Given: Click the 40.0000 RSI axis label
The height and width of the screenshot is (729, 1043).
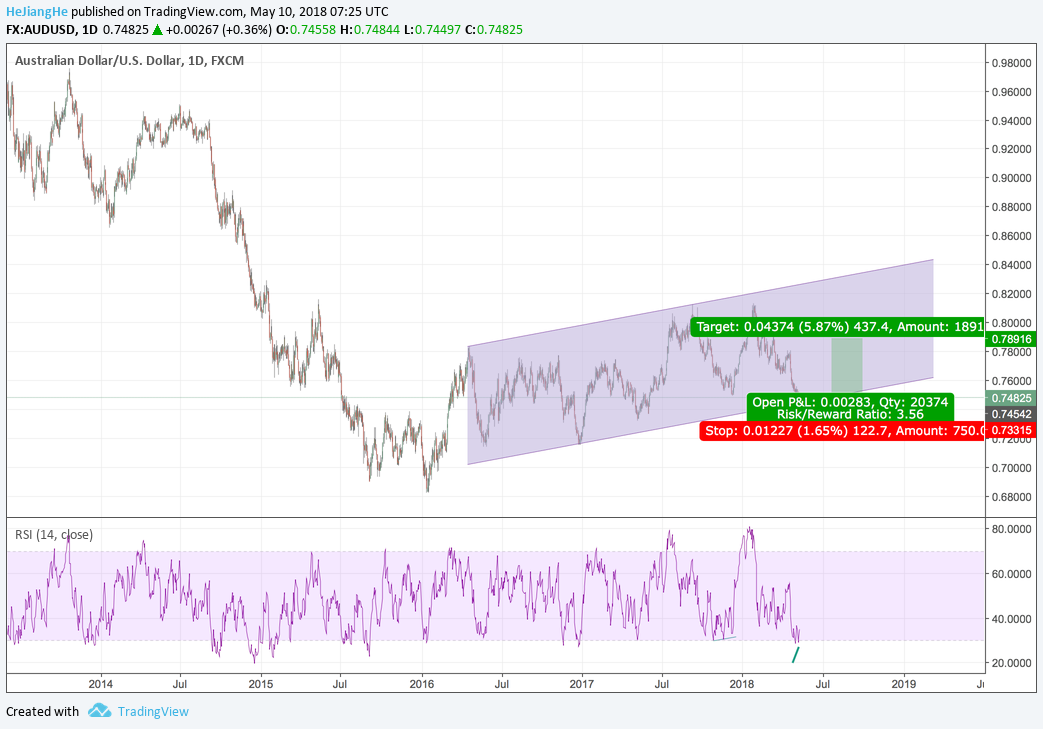Looking at the screenshot, I should [x=1012, y=619].
